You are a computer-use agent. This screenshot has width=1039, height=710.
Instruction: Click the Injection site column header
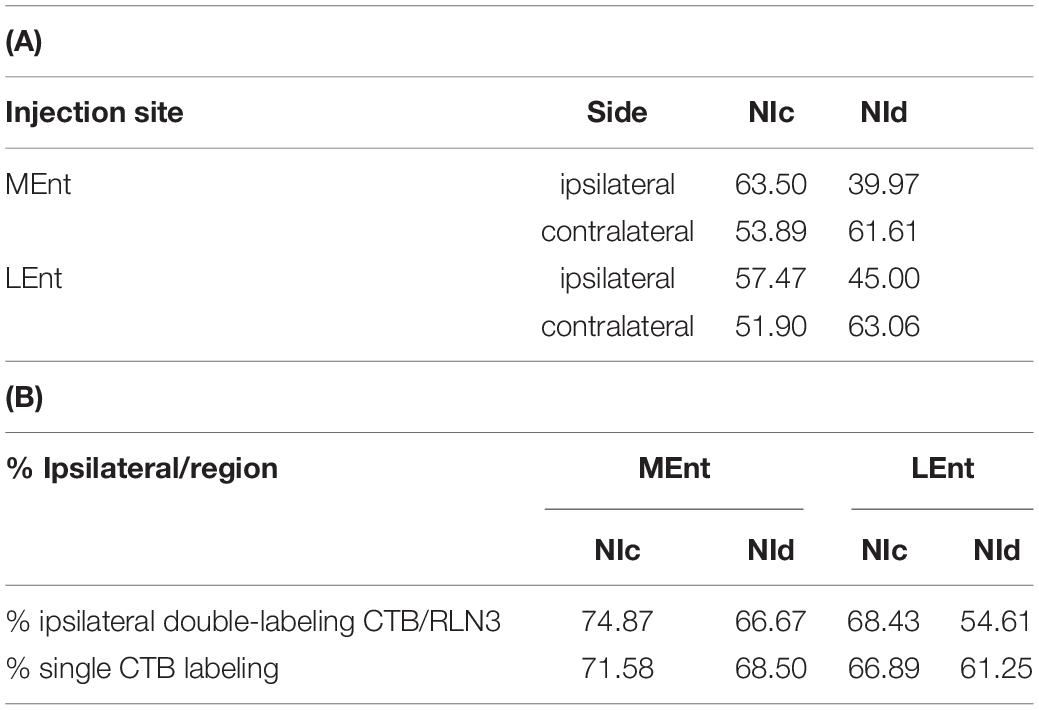pyautogui.click(x=94, y=112)
